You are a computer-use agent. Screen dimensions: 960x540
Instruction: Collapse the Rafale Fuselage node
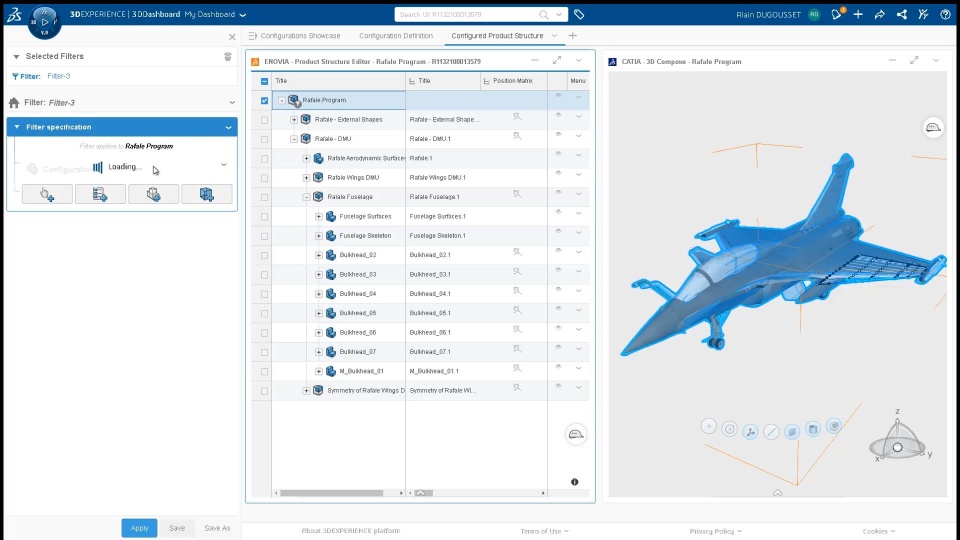tap(306, 197)
